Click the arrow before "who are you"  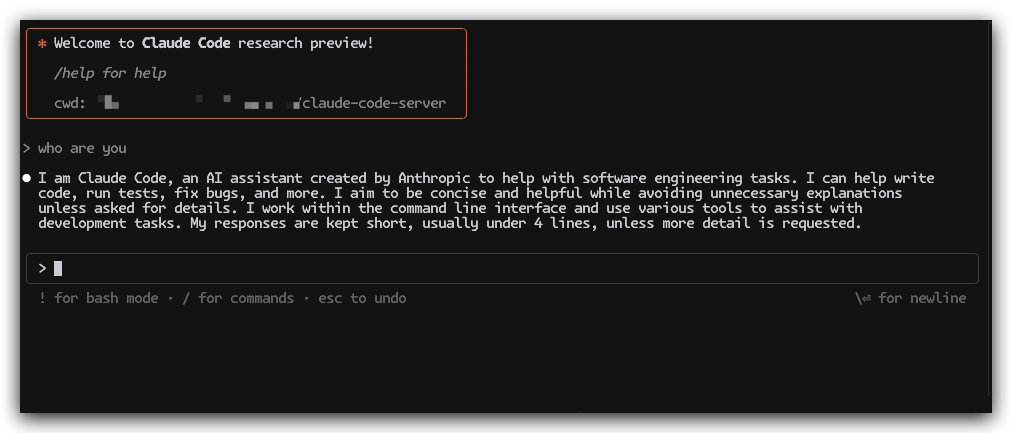pyautogui.click(x=27, y=148)
